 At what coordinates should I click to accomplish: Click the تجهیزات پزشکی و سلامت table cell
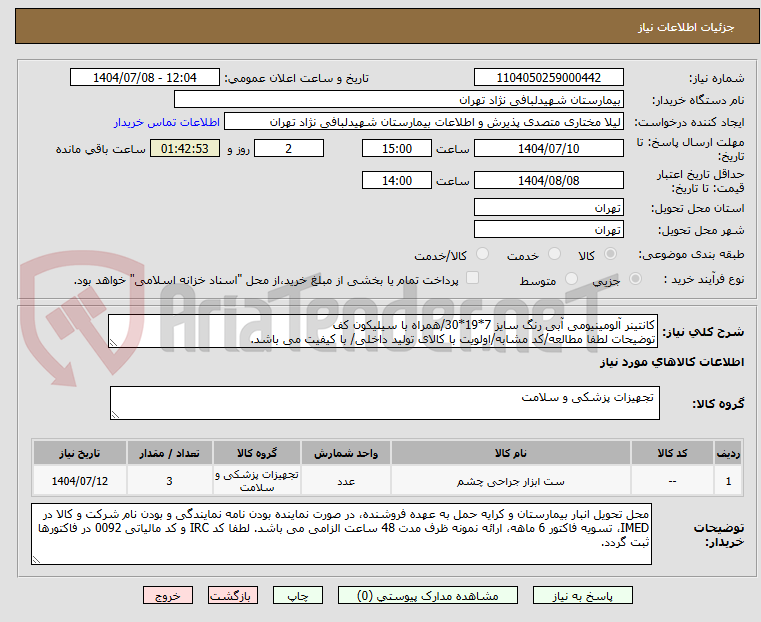257,481
